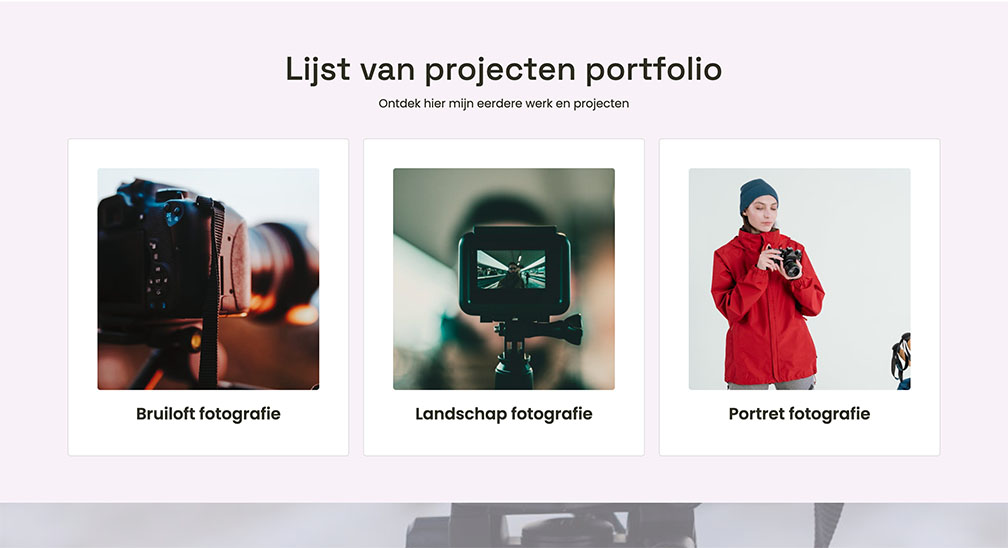1008x548 pixels.
Task: Click the word 'portfolio' in the heading
Action: click(654, 69)
